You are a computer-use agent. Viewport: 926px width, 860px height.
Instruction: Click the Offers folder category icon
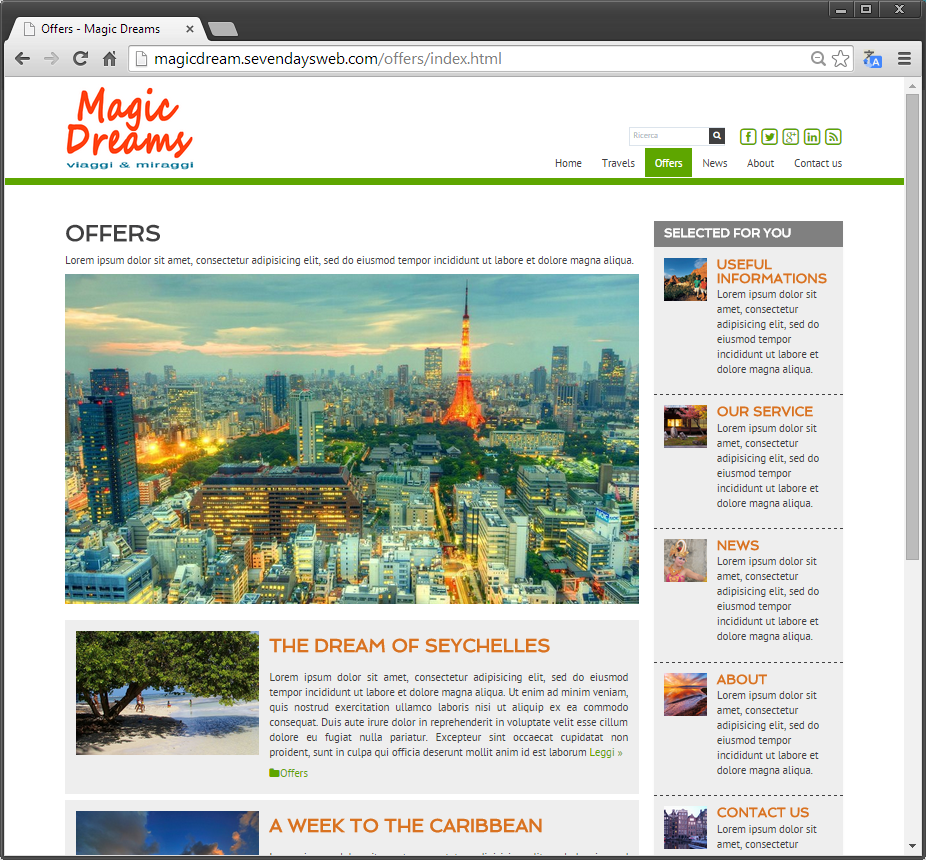274,773
